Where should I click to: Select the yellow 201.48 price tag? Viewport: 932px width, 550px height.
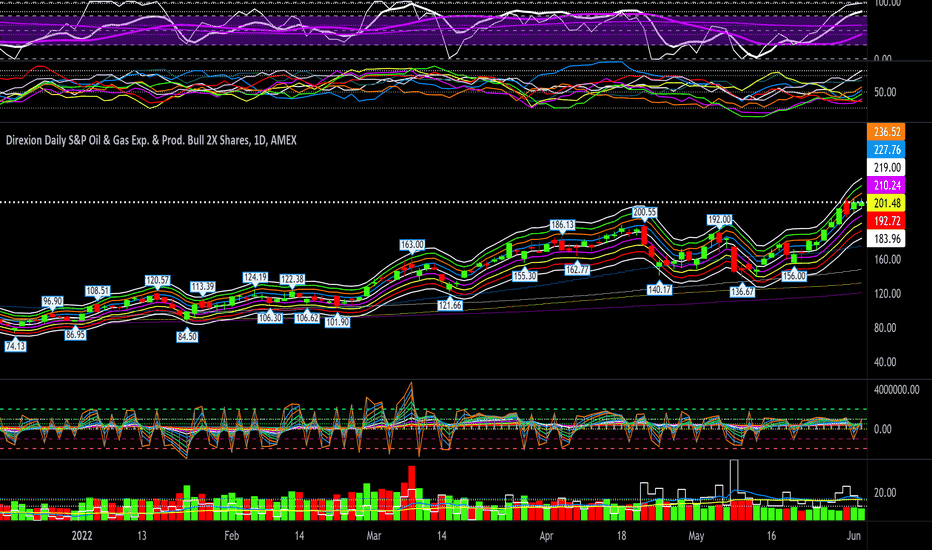(886, 203)
